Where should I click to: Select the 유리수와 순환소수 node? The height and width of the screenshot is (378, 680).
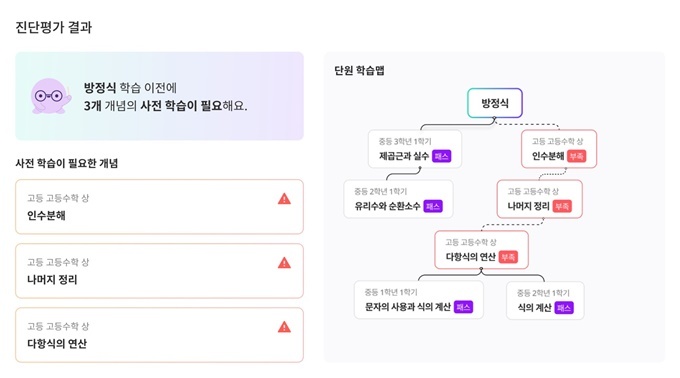pyautogui.click(x=398, y=199)
